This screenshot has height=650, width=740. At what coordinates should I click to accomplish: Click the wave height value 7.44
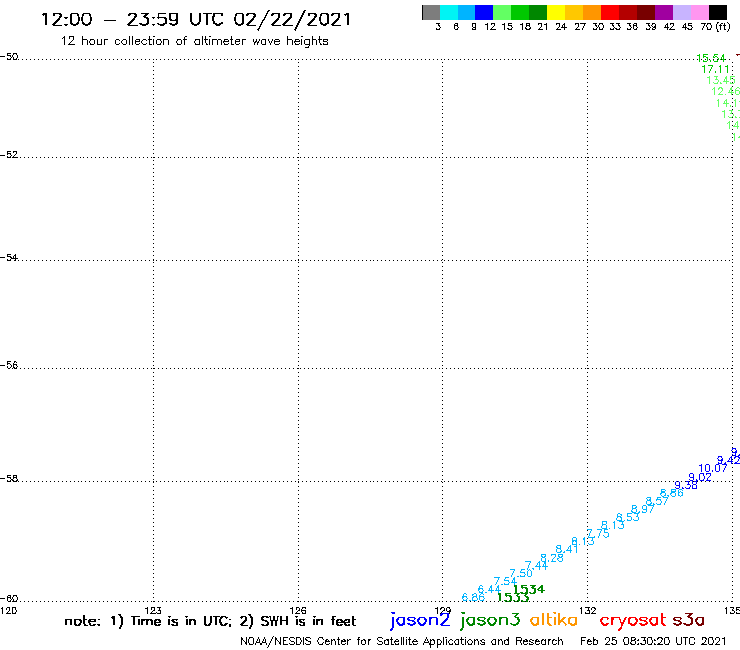pos(536,566)
